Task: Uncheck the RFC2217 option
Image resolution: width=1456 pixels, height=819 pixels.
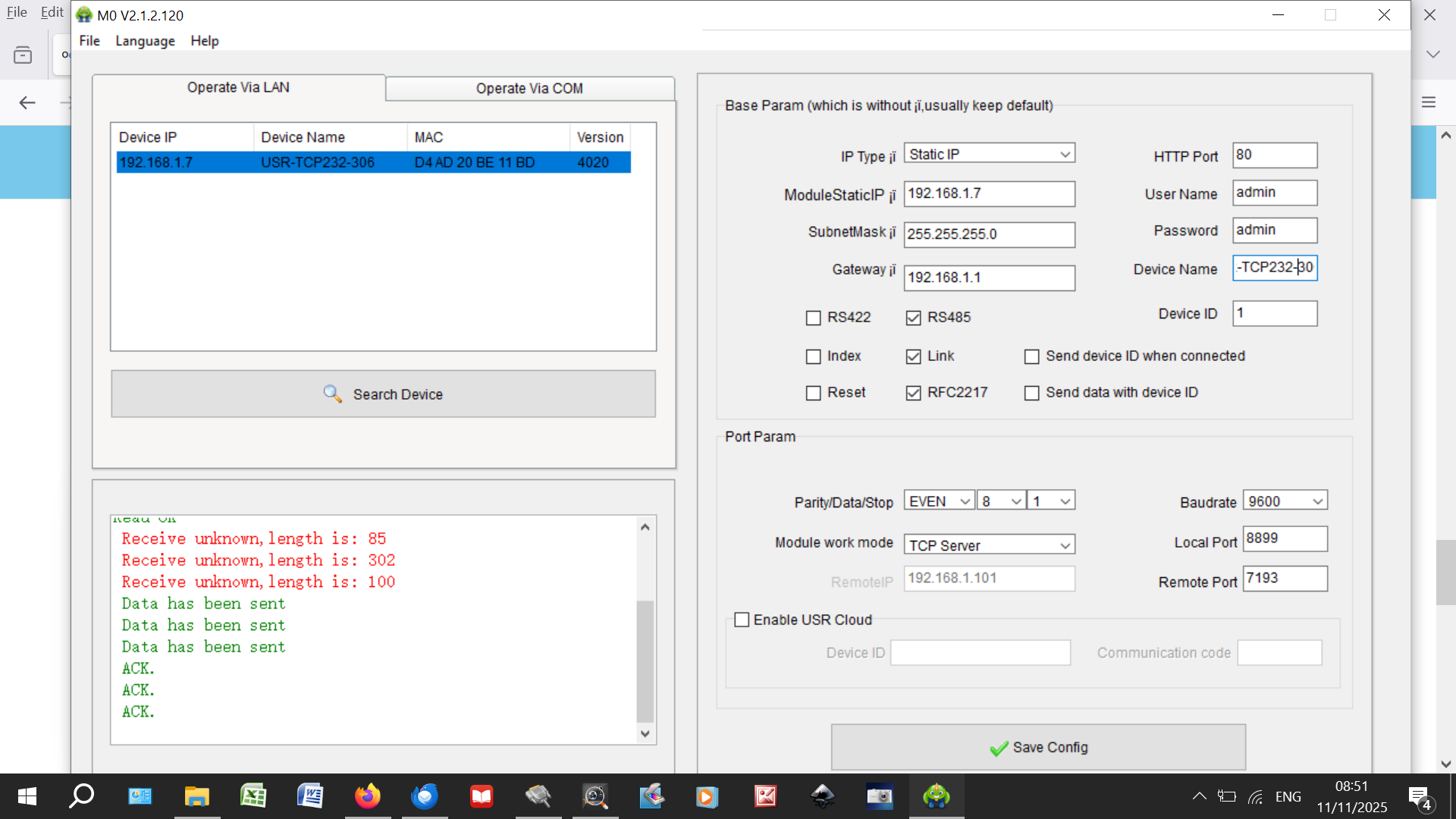Action: (x=913, y=393)
